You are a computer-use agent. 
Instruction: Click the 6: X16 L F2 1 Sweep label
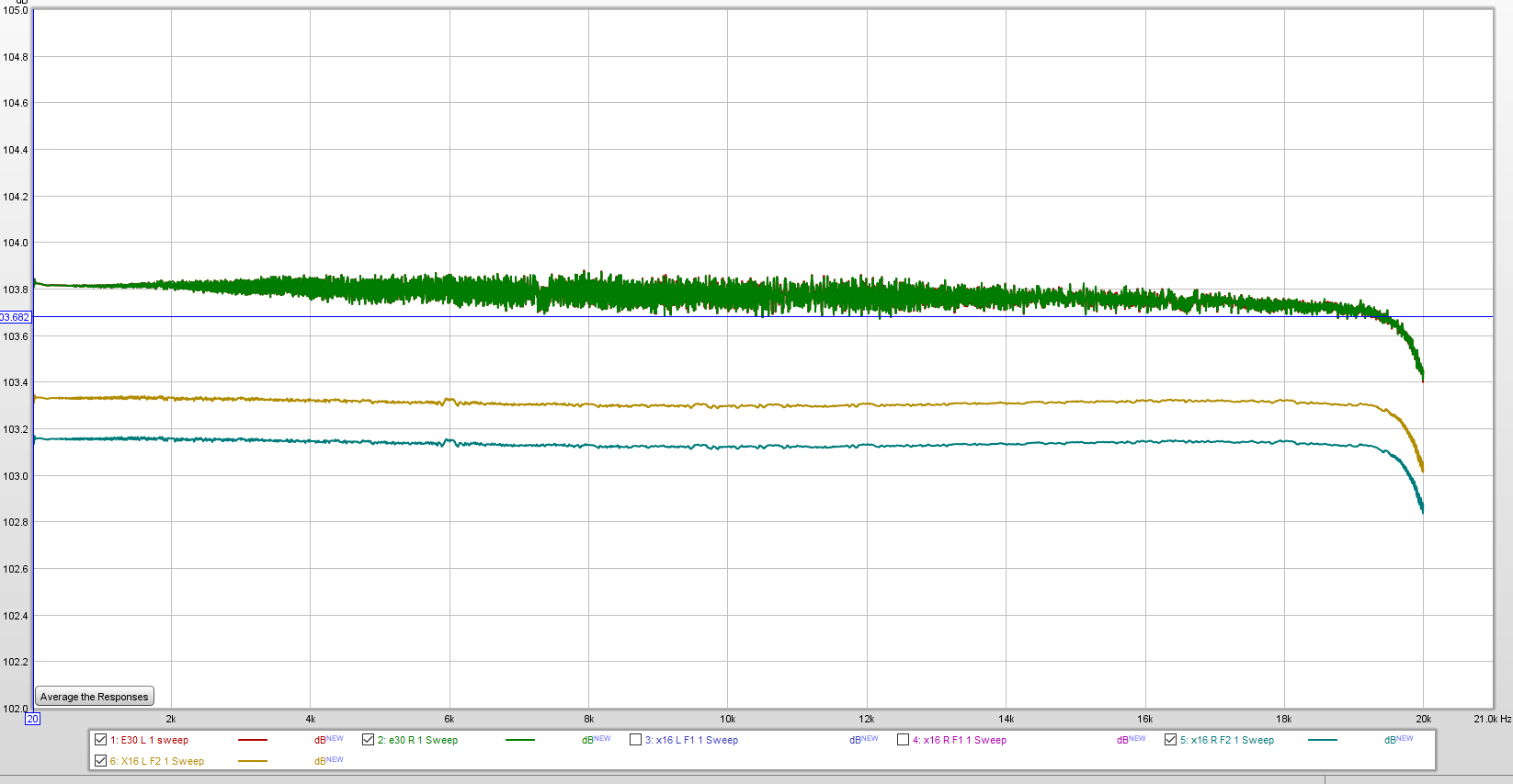(x=157, y=761)
